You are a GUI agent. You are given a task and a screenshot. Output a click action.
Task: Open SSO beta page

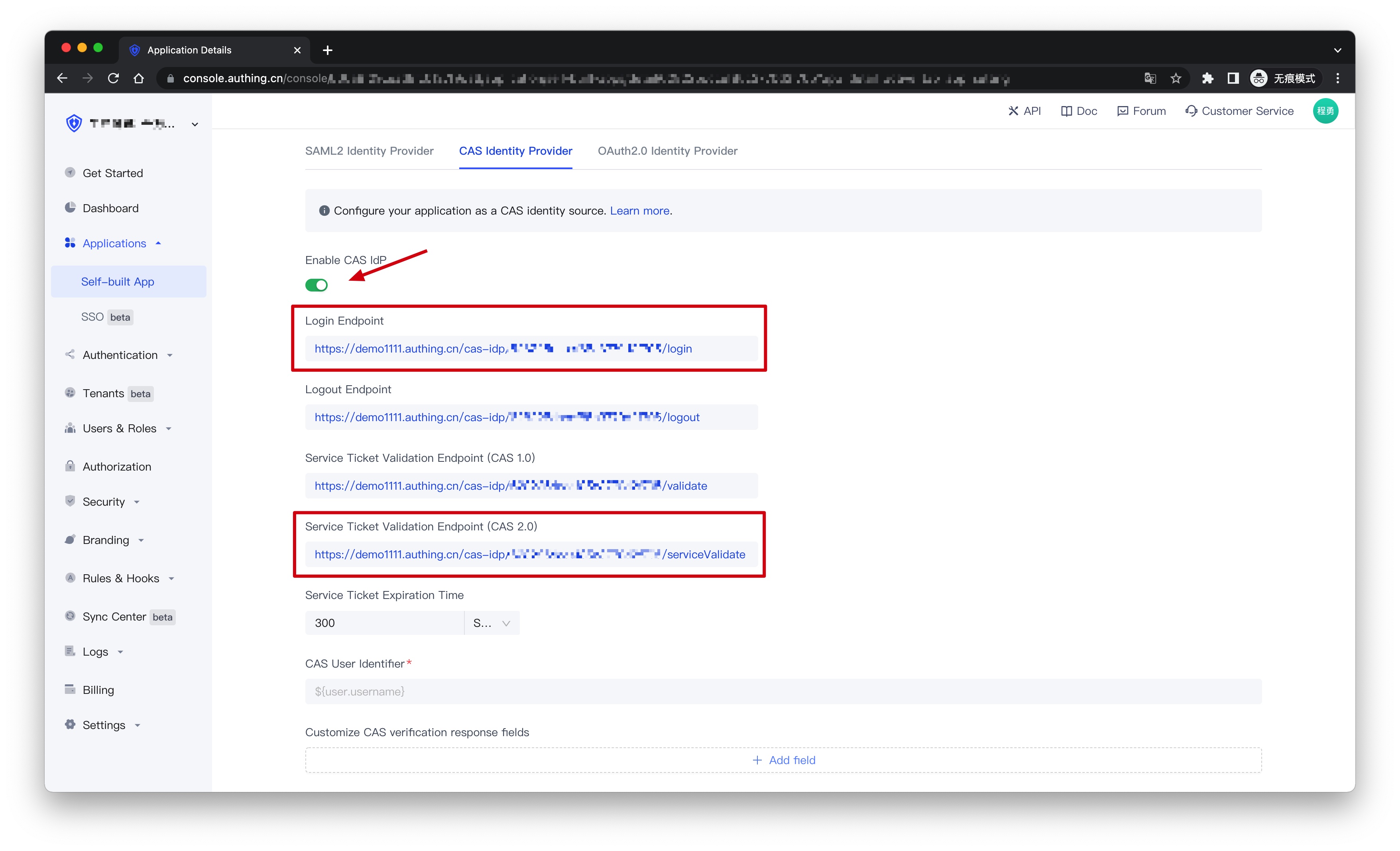click(107, 317)
